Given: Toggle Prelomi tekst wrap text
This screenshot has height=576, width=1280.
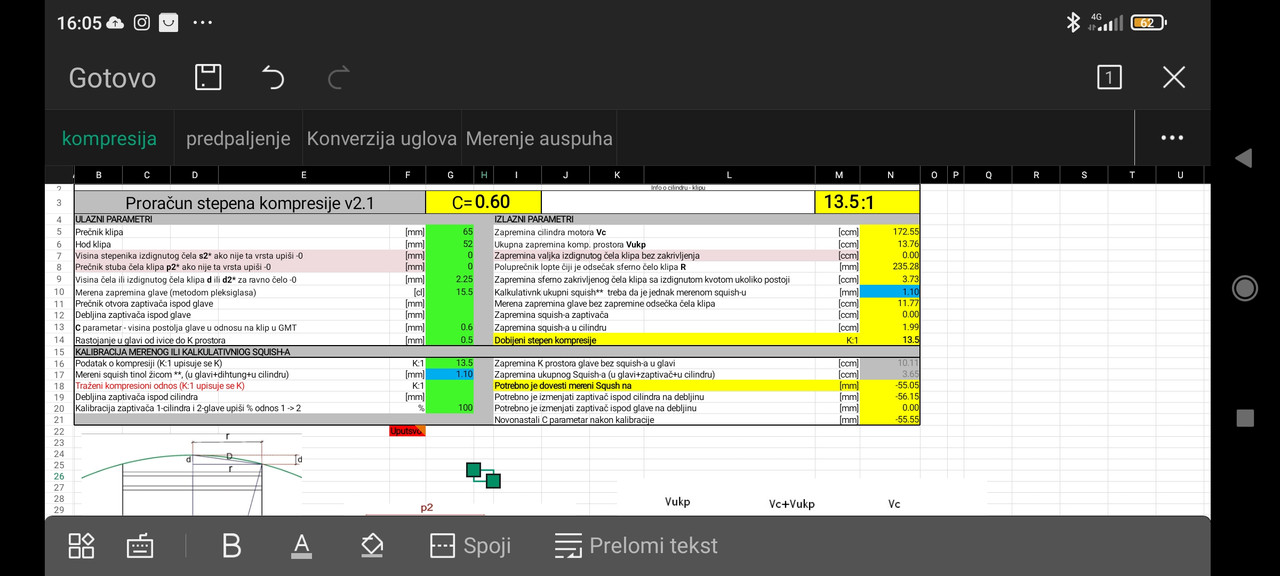Looking at the screenshot, I should click(636, 545).
